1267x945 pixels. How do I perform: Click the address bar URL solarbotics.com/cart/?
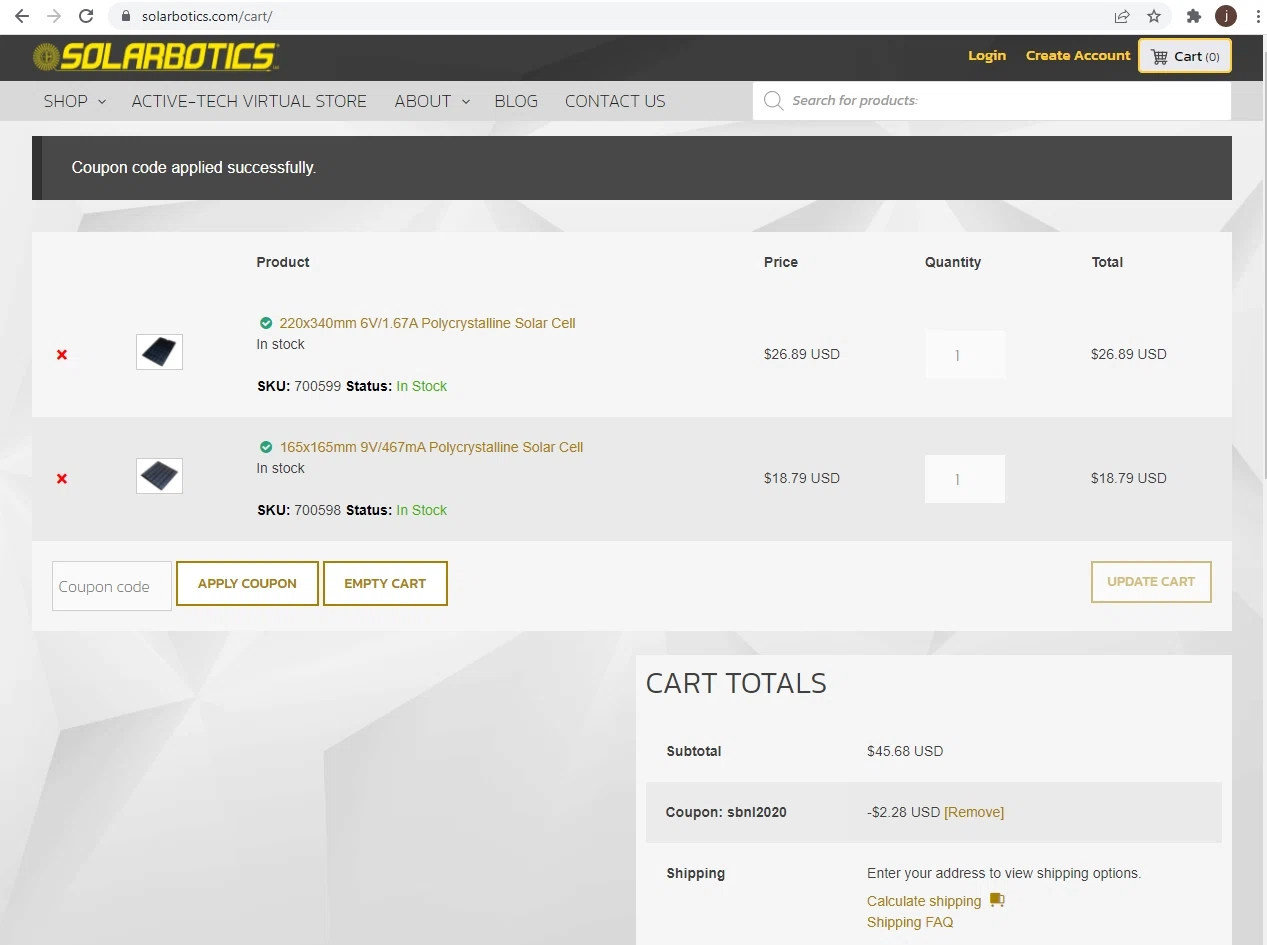click(207, 16)
